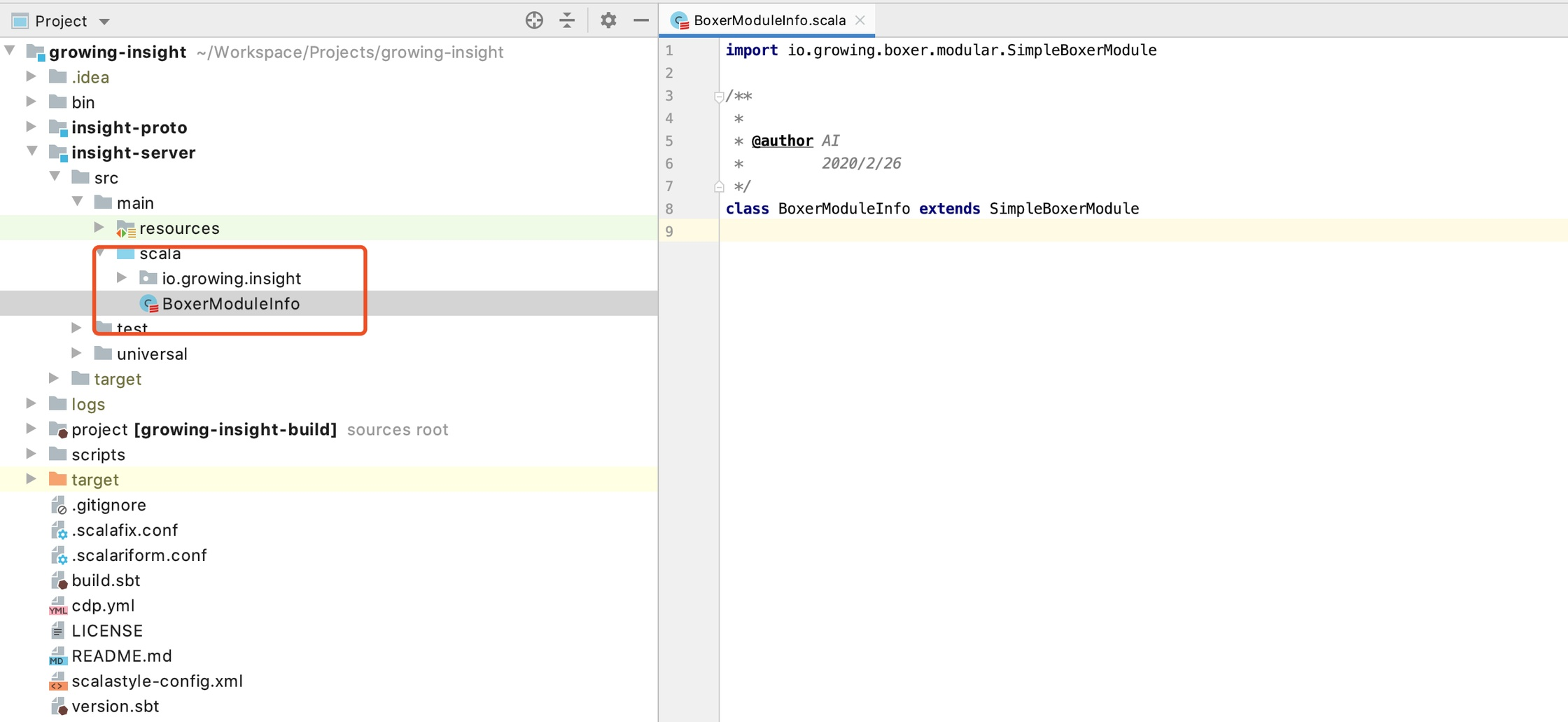Click the extends keyword on line 8
The width and height of the screenshot is (1568, 722).
(949, 209)
